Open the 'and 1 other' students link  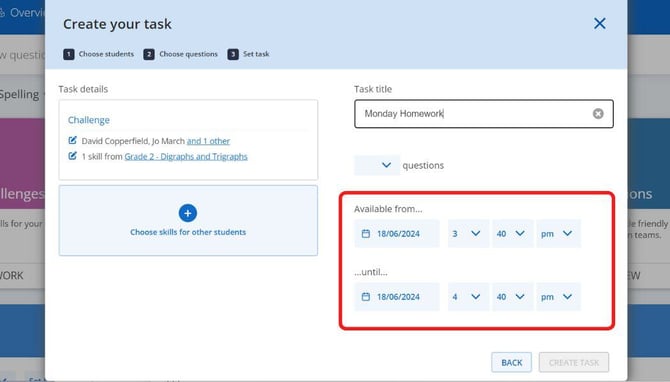pos(208,141)
